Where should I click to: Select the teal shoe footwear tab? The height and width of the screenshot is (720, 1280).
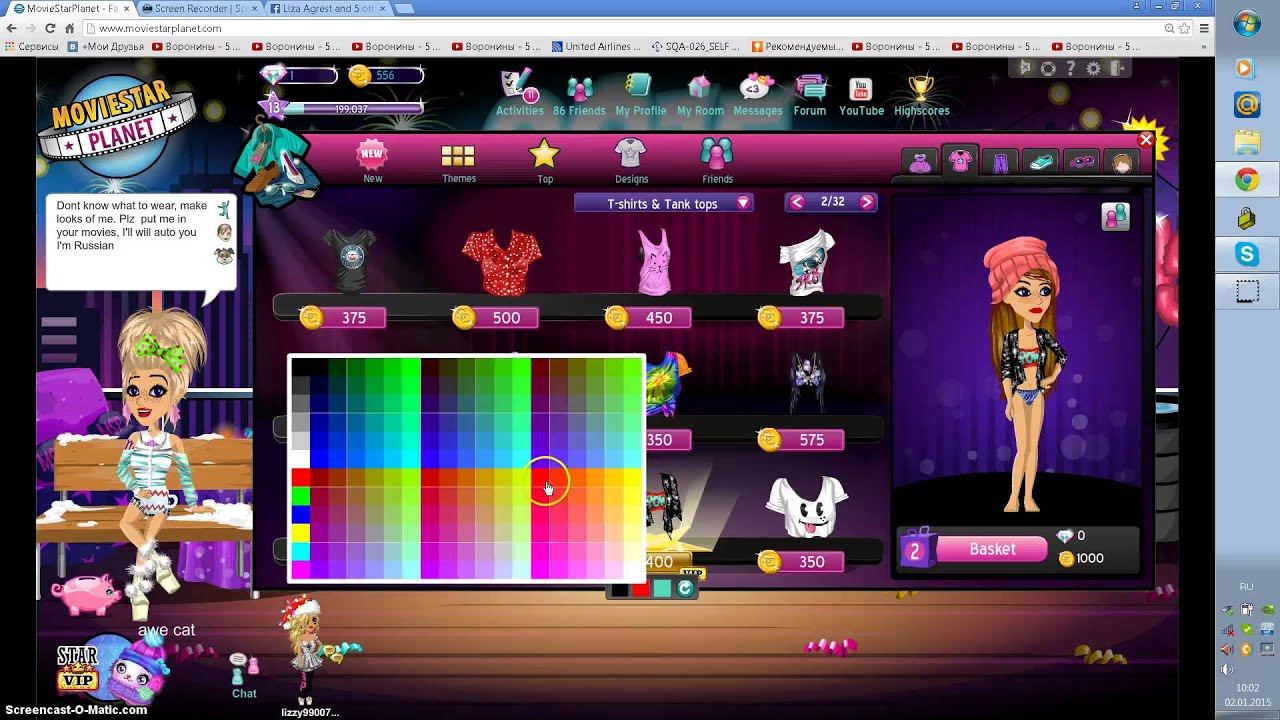[1041, 161]
